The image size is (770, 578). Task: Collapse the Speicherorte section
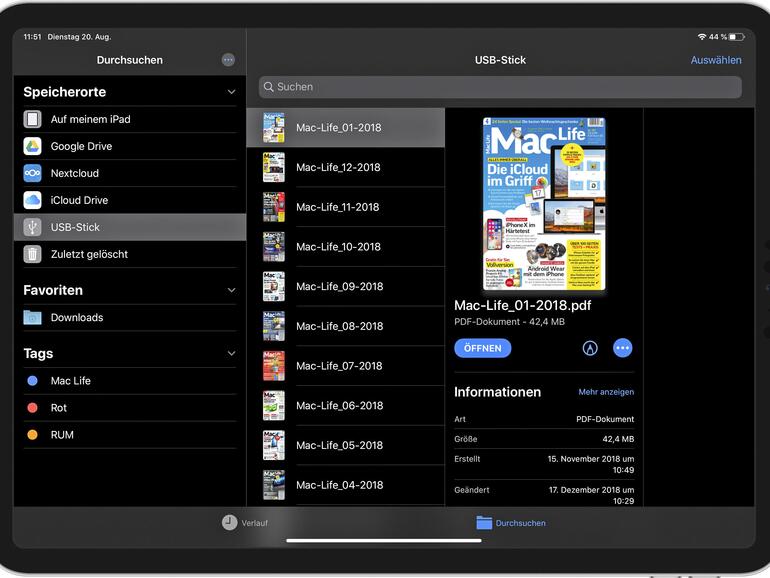(231, 92)
